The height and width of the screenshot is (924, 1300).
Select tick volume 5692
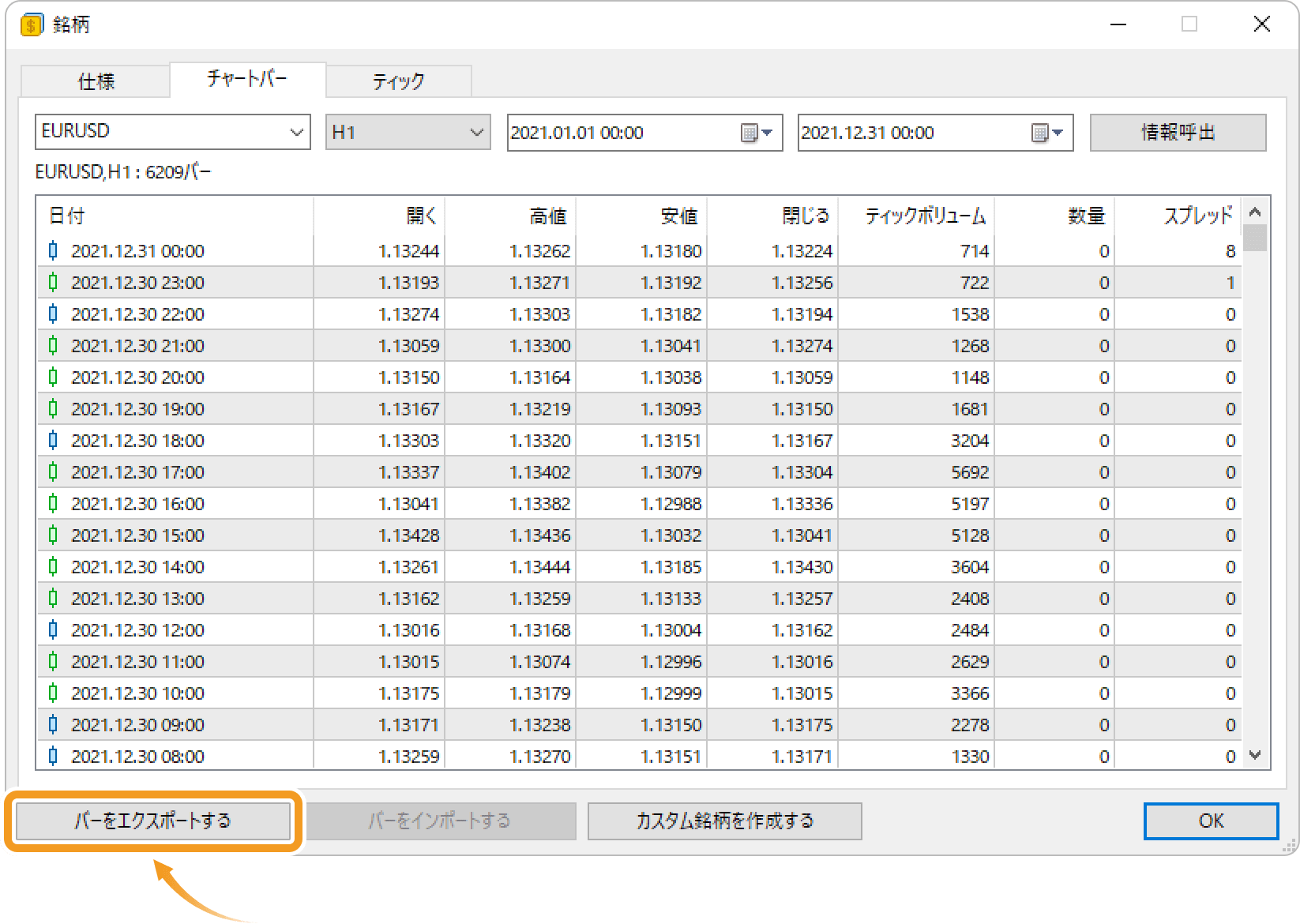pyautogui.click(x=970, y=472)
